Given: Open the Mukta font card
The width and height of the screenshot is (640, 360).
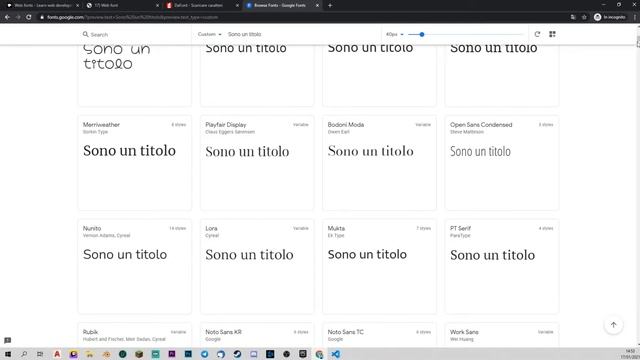Looking at the screenshot, I should coord(379,267).
